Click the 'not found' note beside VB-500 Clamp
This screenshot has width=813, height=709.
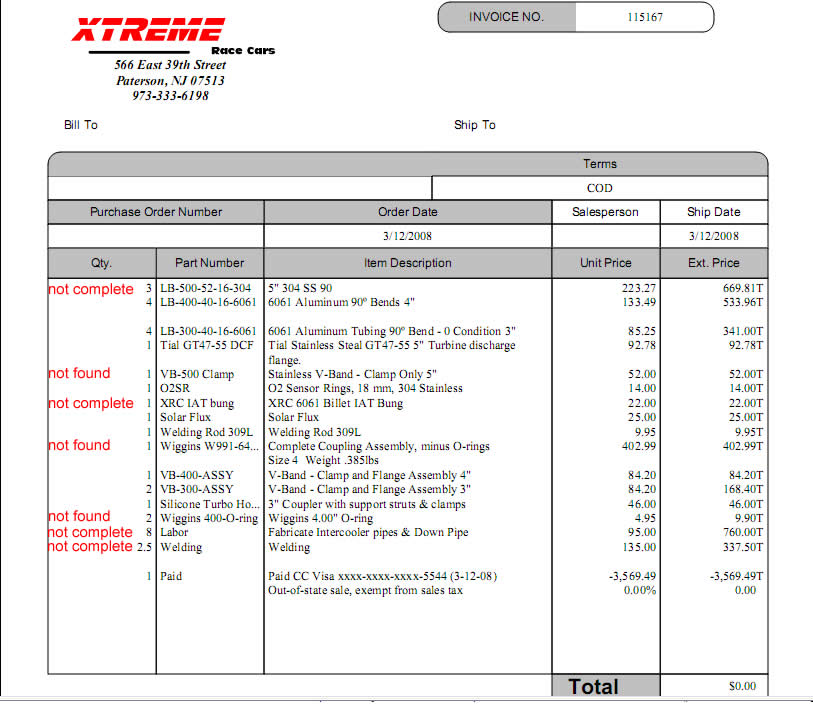click(80, 373)
